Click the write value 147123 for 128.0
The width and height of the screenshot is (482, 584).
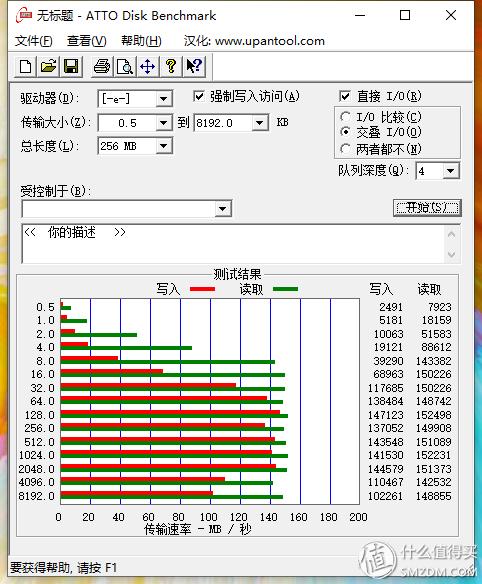tap(386, 415)
